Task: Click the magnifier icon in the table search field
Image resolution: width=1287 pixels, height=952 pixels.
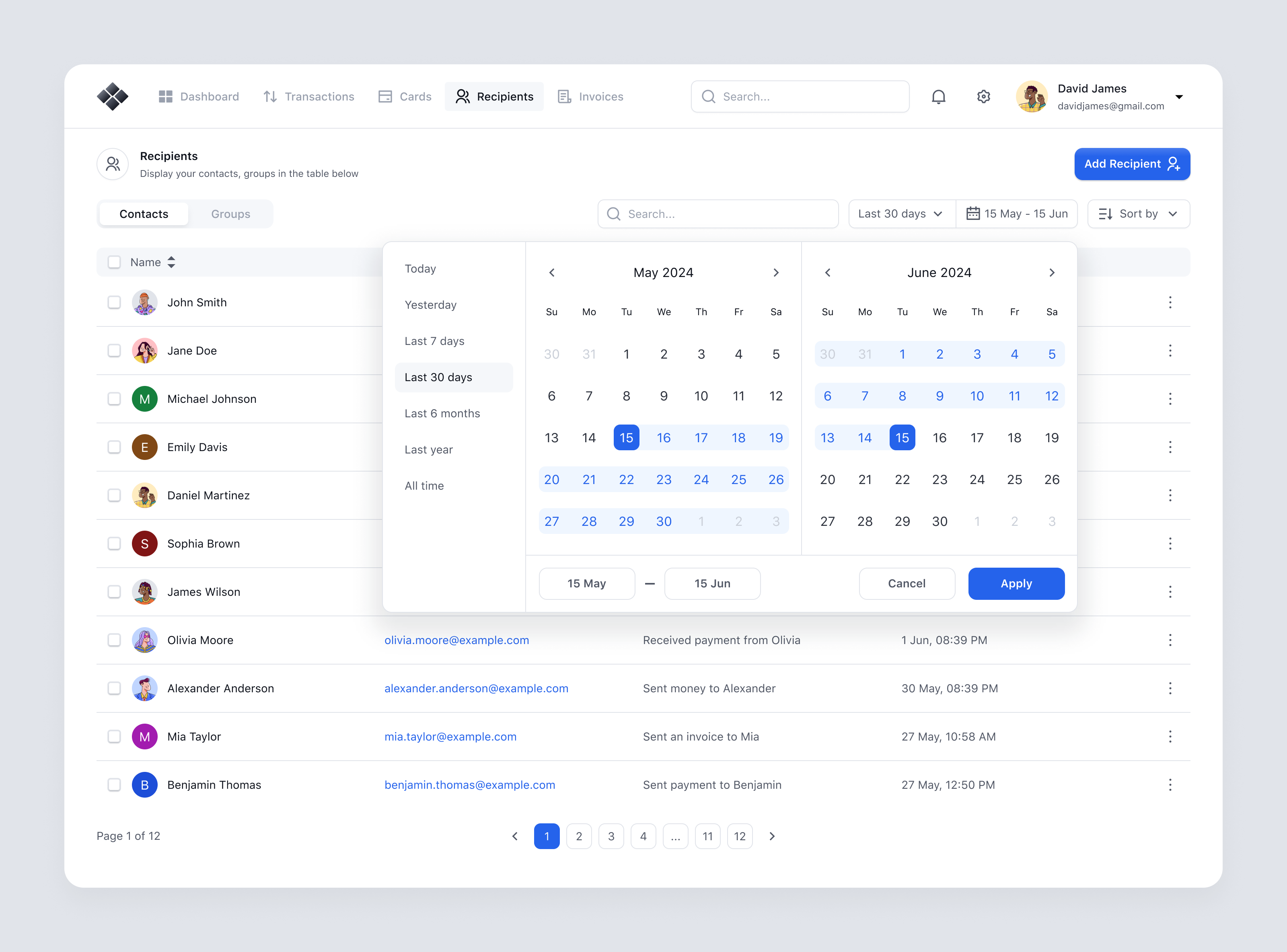Action: click(x=615, y=214)
